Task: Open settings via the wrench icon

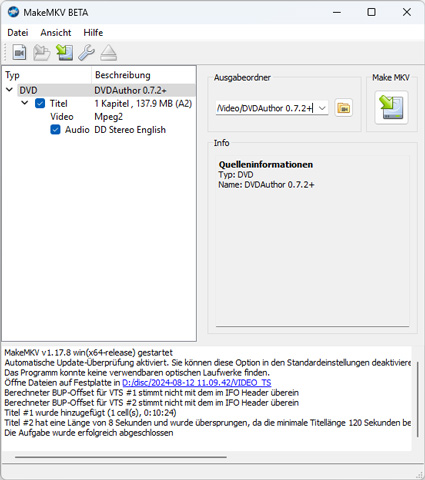Action: tap(87, 52)
